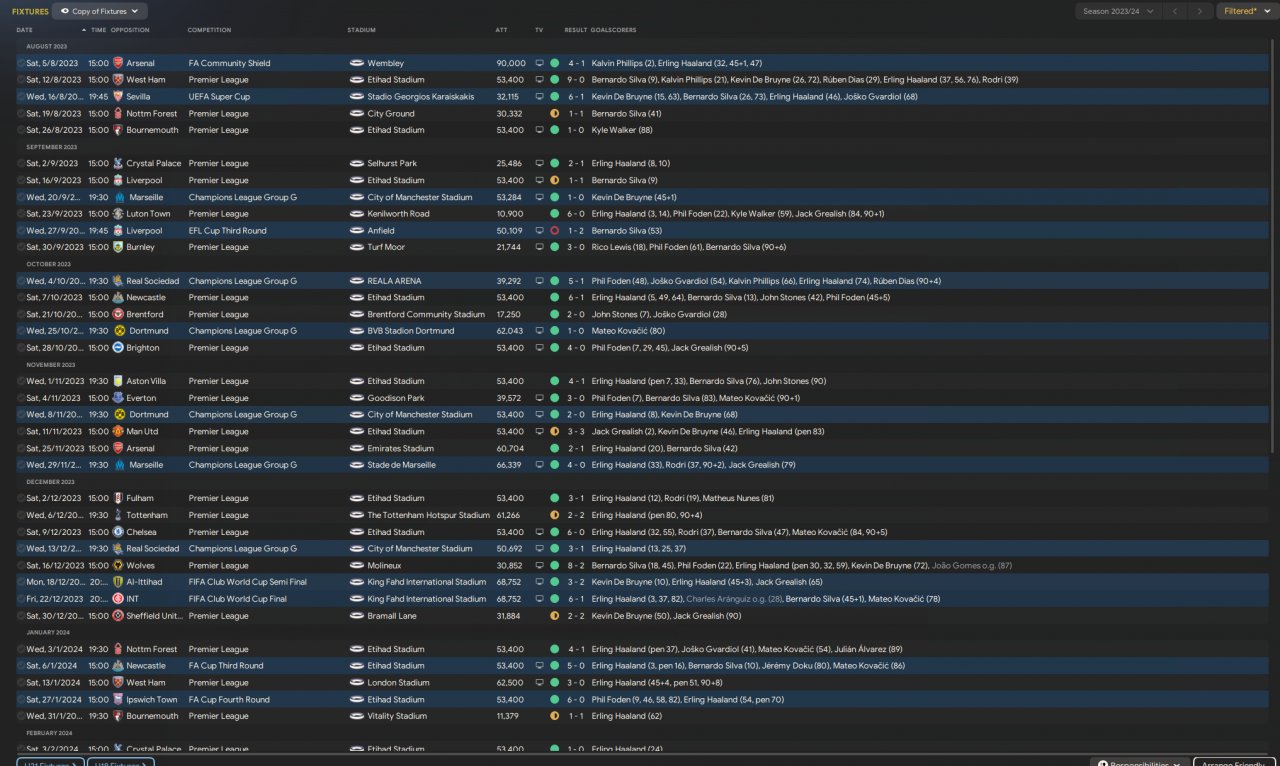Screen dimensions: 1280x766
Task: Go to the next season with the right arrow
Action: point(1202,11)
